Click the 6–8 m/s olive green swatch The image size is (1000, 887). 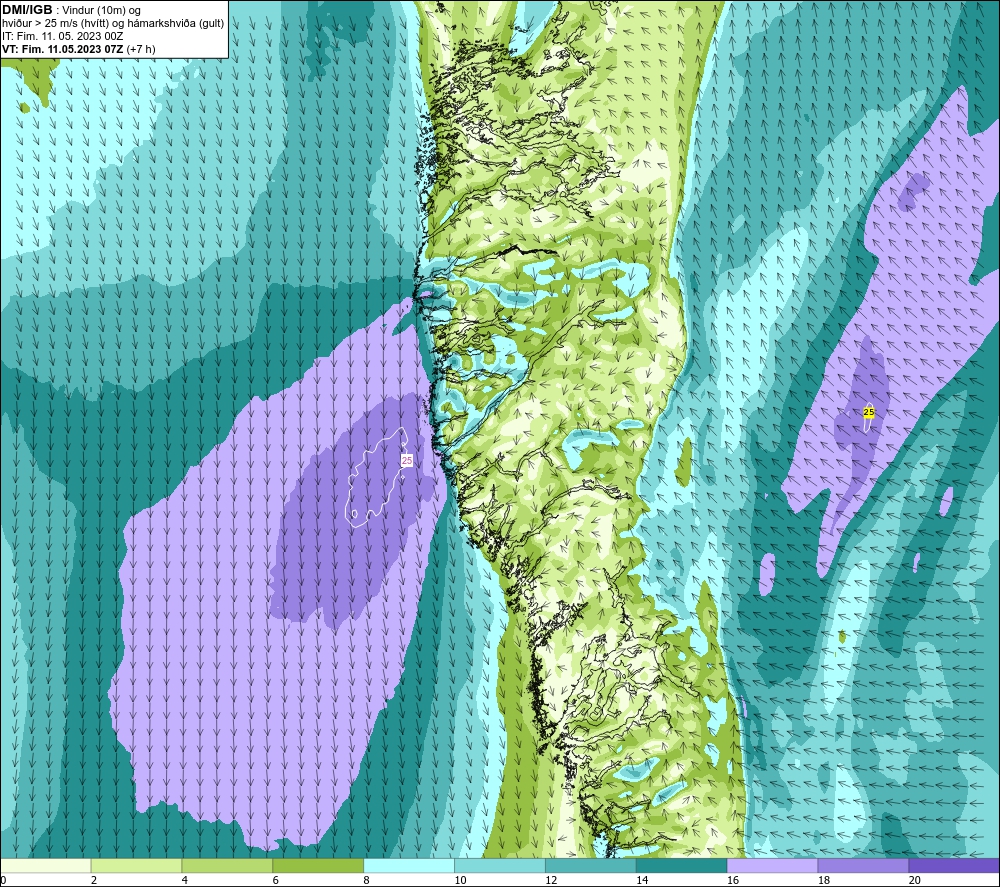318,865
